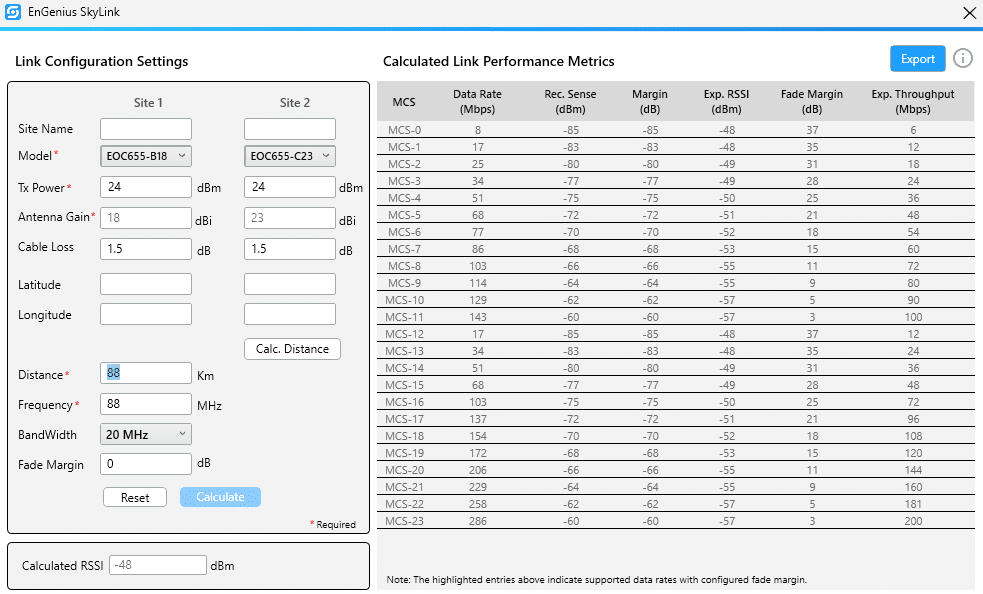Image resolution: width=983 pixels, height=594 pixels.
Task: Click the Calculated RSSI output field
Action: (157, 565)
